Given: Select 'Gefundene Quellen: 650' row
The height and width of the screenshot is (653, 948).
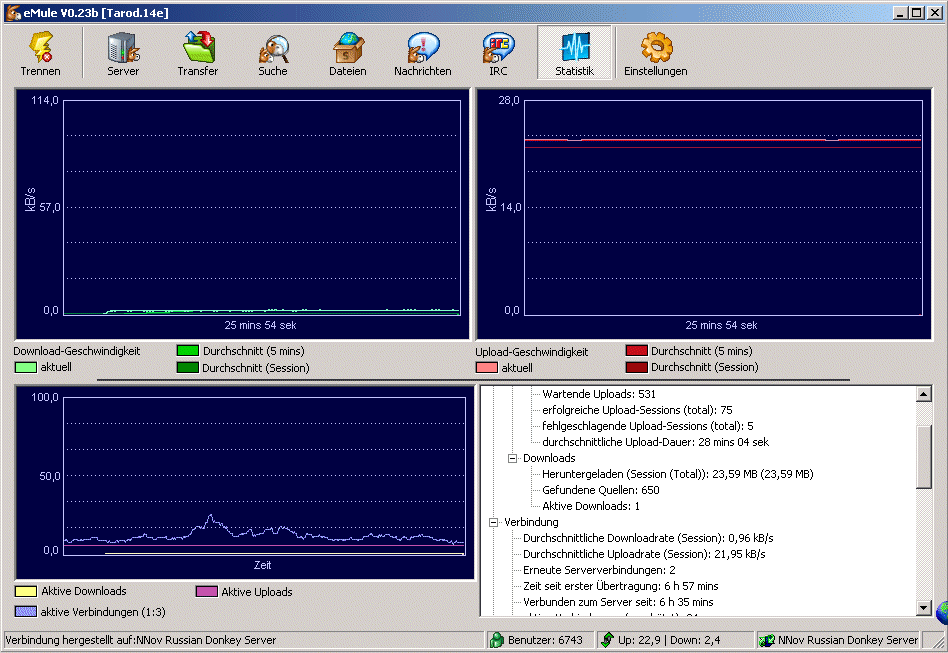Looking at the screenshot, I should pos(600,490).
